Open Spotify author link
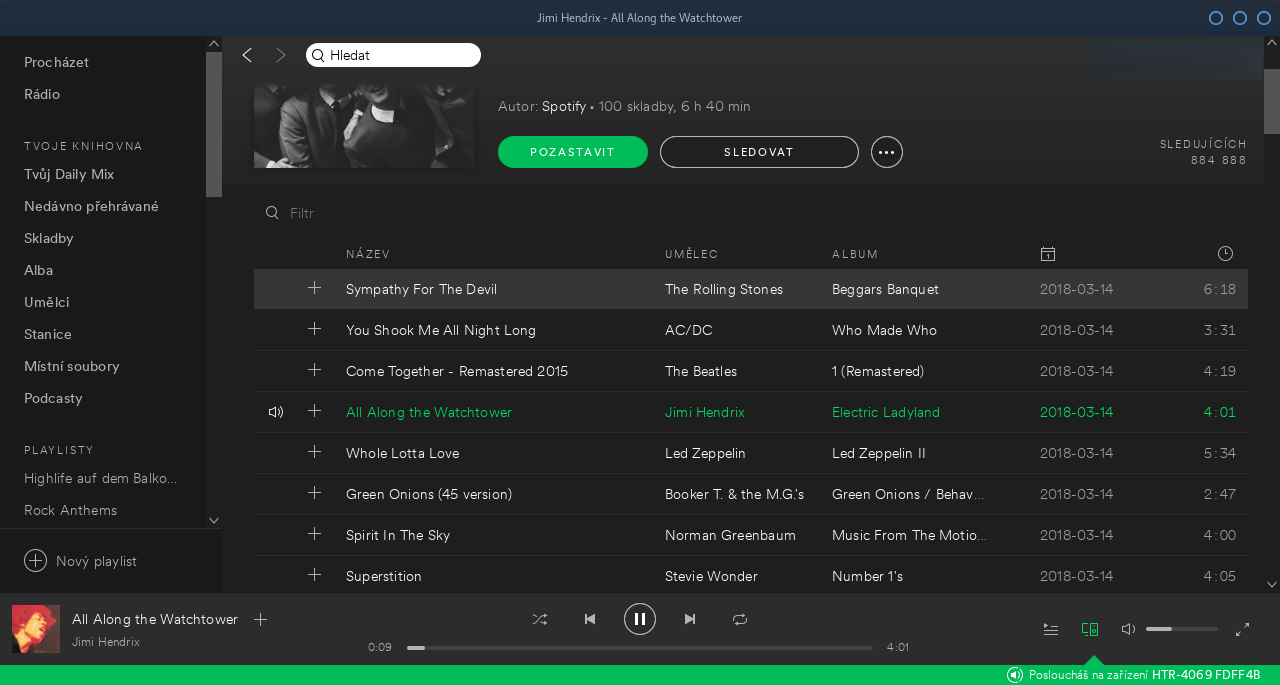The image size is (1280, 685). pos(564,106)
